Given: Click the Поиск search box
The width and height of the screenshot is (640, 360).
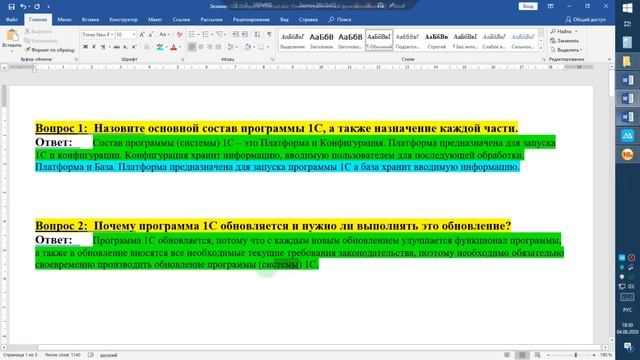Looking at the screenshot, I should (340, 19).
